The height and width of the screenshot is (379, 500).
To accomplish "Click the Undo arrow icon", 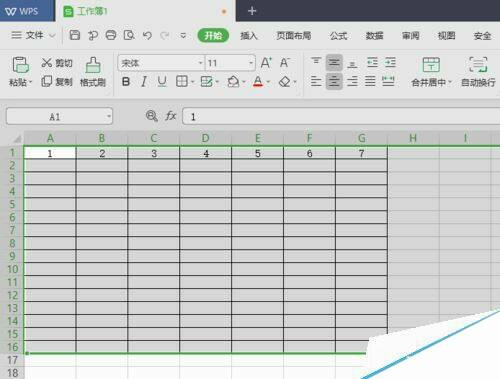I will pyautogui.click(x=147, y=35).
